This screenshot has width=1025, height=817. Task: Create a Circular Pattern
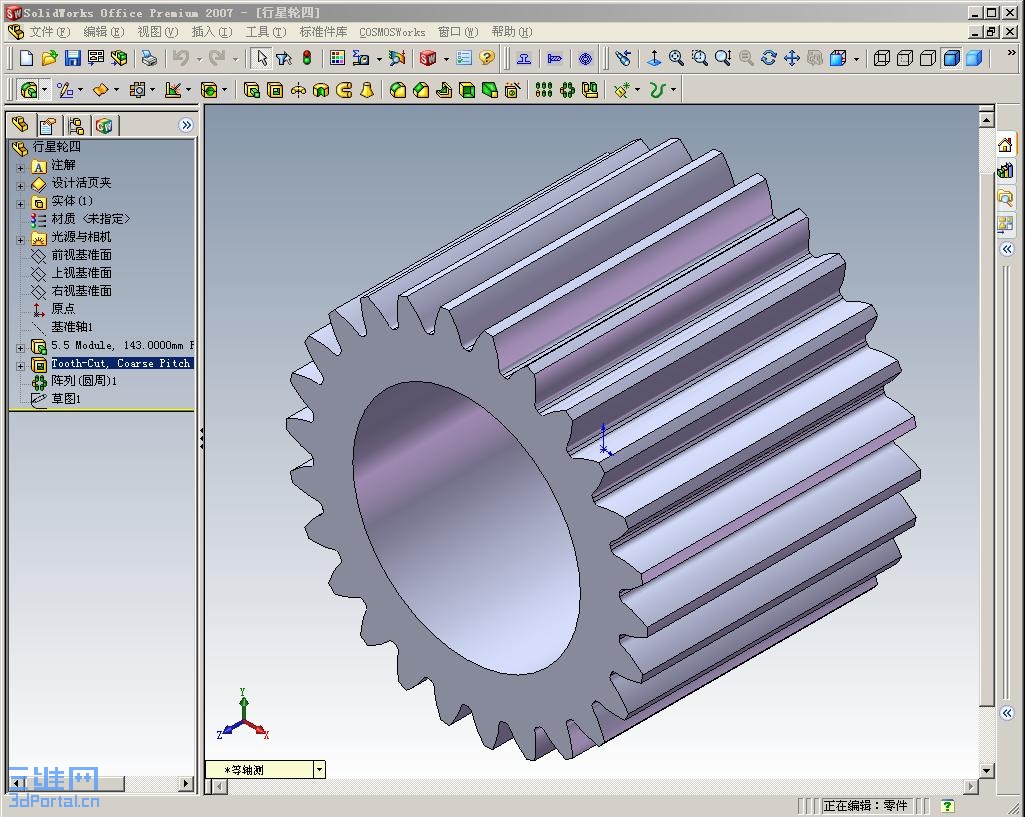(567, 90)
